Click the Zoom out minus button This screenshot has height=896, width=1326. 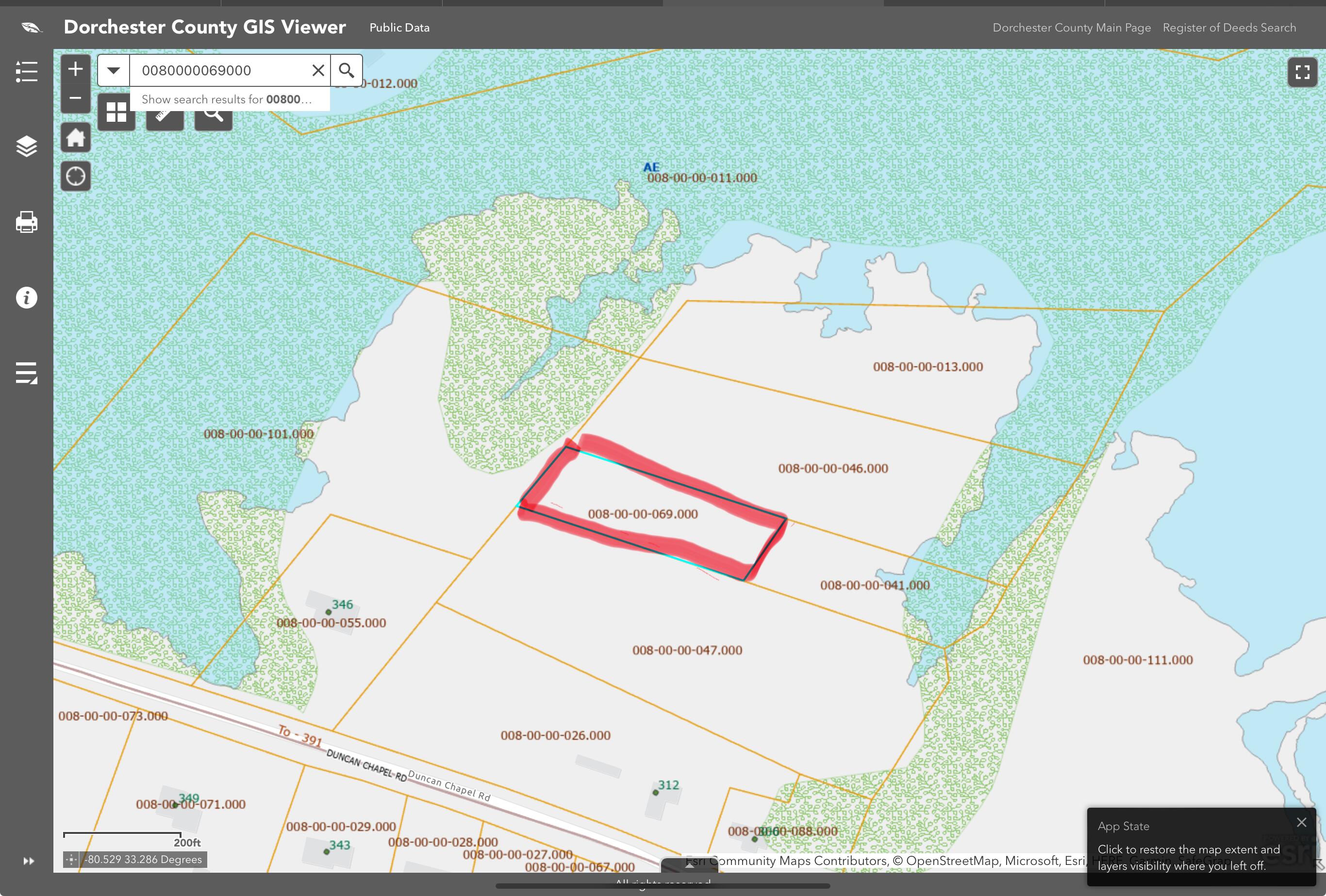tap(75, 98)
